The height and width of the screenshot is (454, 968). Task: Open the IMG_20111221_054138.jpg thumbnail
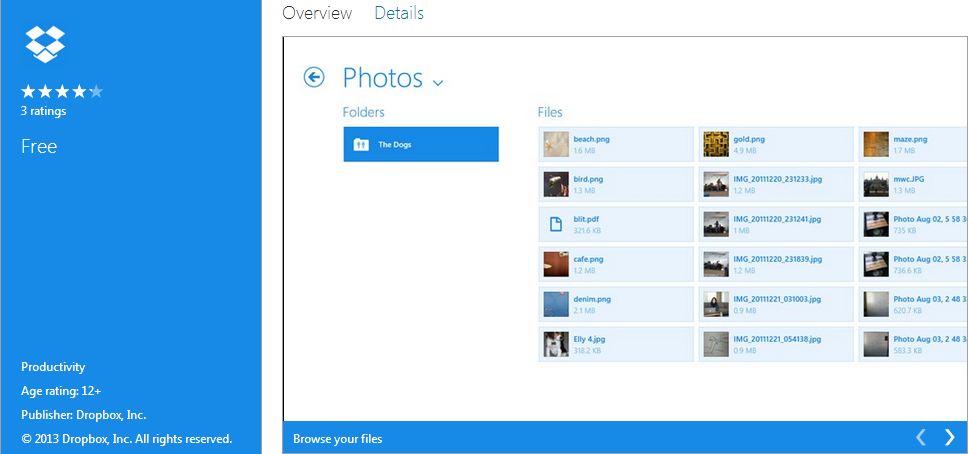716,345
